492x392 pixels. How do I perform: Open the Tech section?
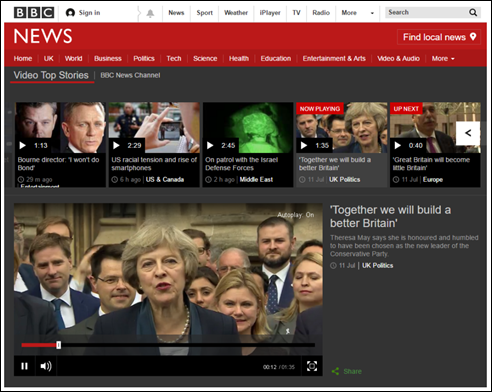[x=174, y=59]
